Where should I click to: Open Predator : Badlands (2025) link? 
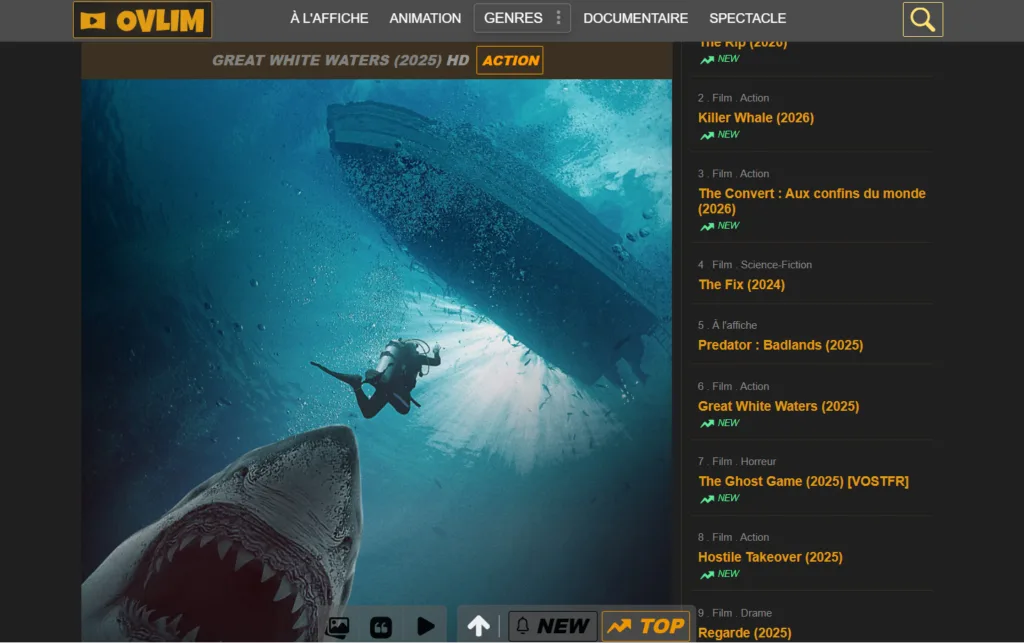pos(780,345)
